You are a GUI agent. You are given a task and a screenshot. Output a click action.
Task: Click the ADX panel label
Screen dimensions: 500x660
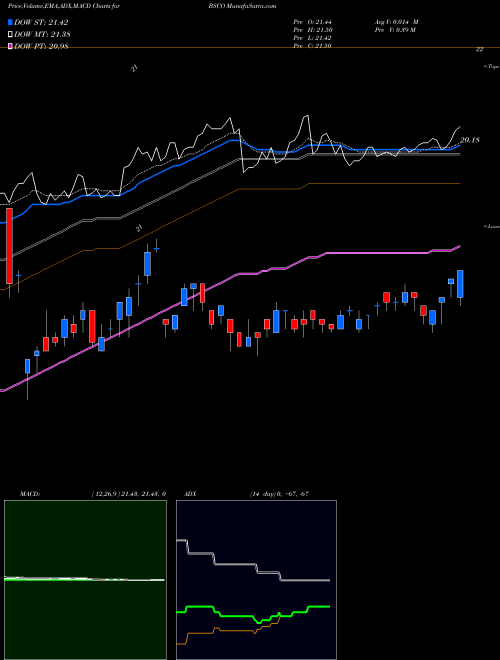pyautogui.click(x=190, y=494)
